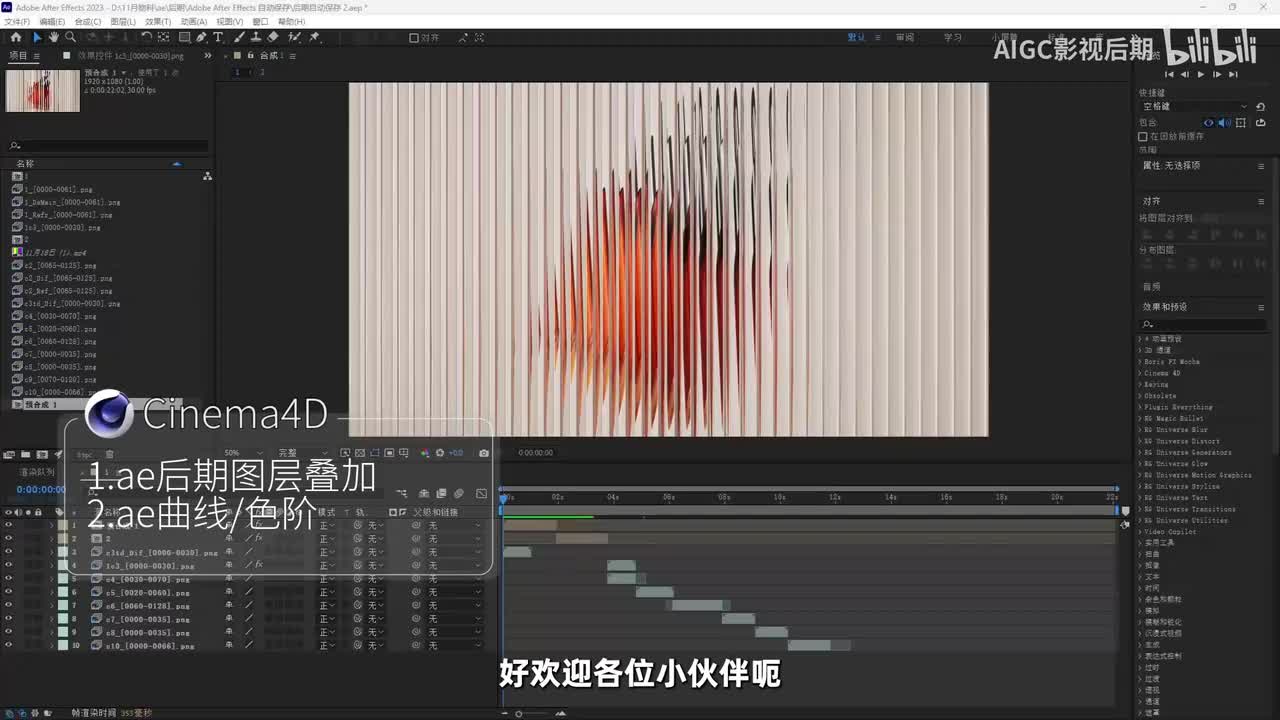Open the 编辑(E) menu
1280x720 pixels.
pyautogui.click(x=51, y=21)
